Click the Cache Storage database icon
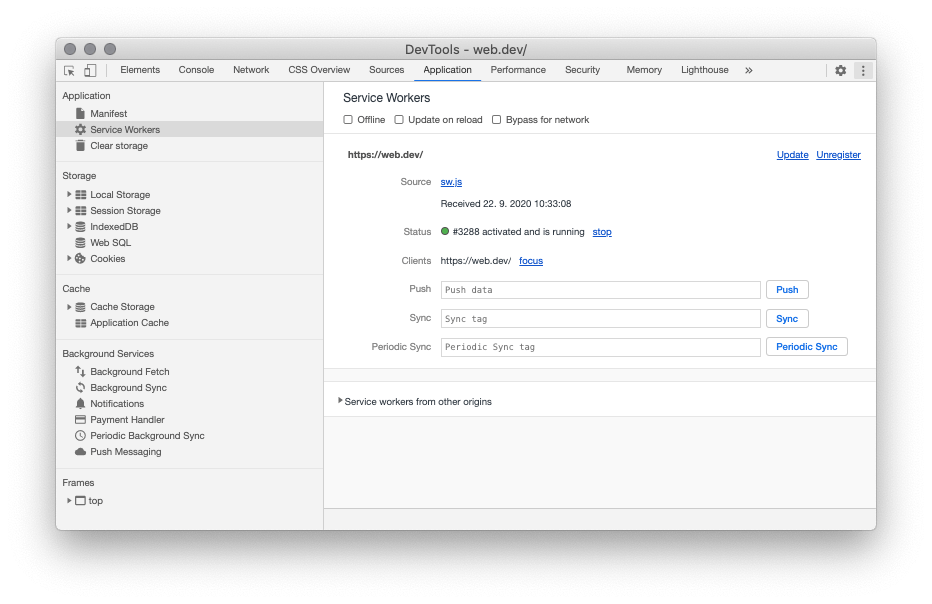 [x=80, y=307]
